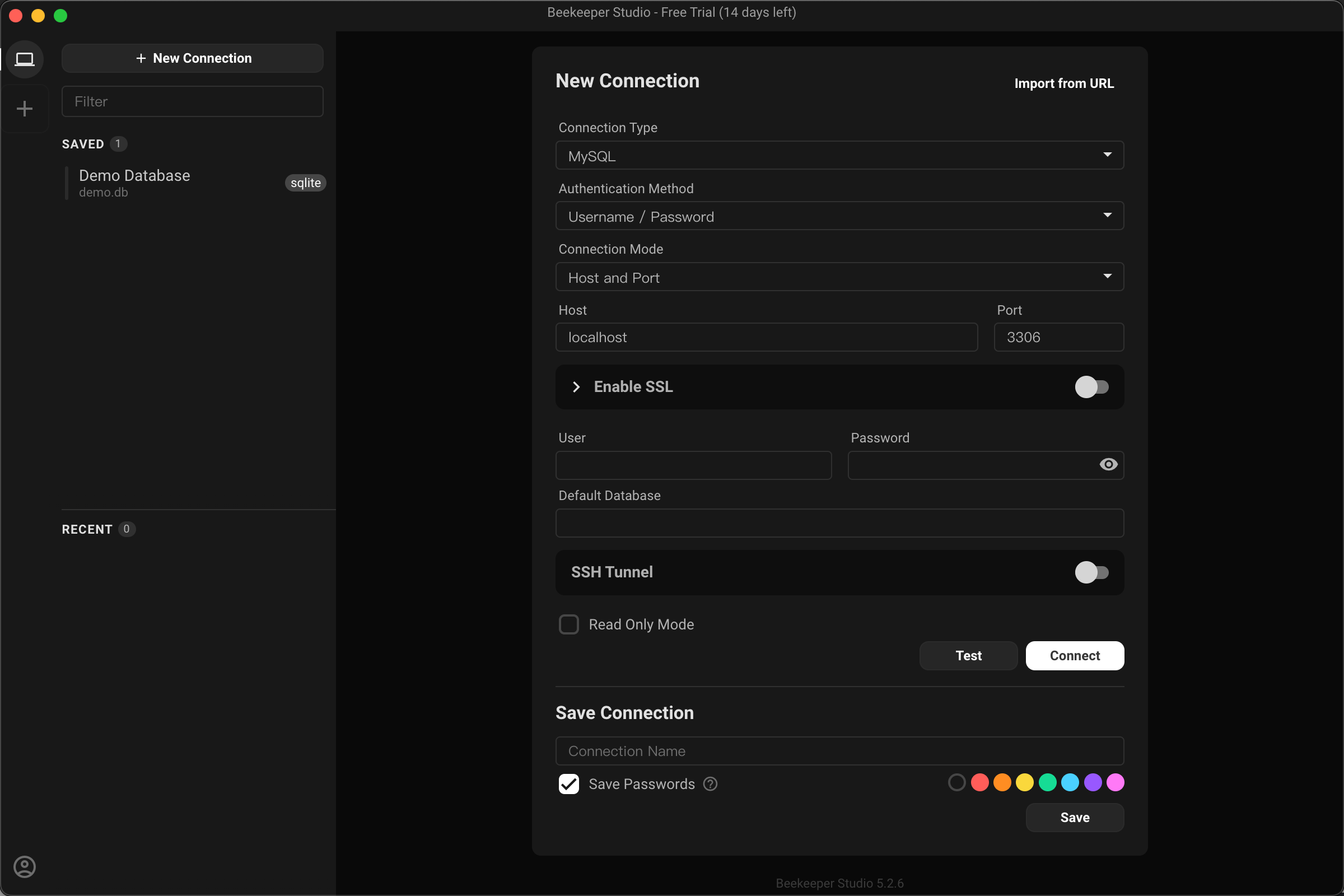Viewport: 1344px width, 896px height.
Task: Show password using the eye icon
Action: (1108, 465)
